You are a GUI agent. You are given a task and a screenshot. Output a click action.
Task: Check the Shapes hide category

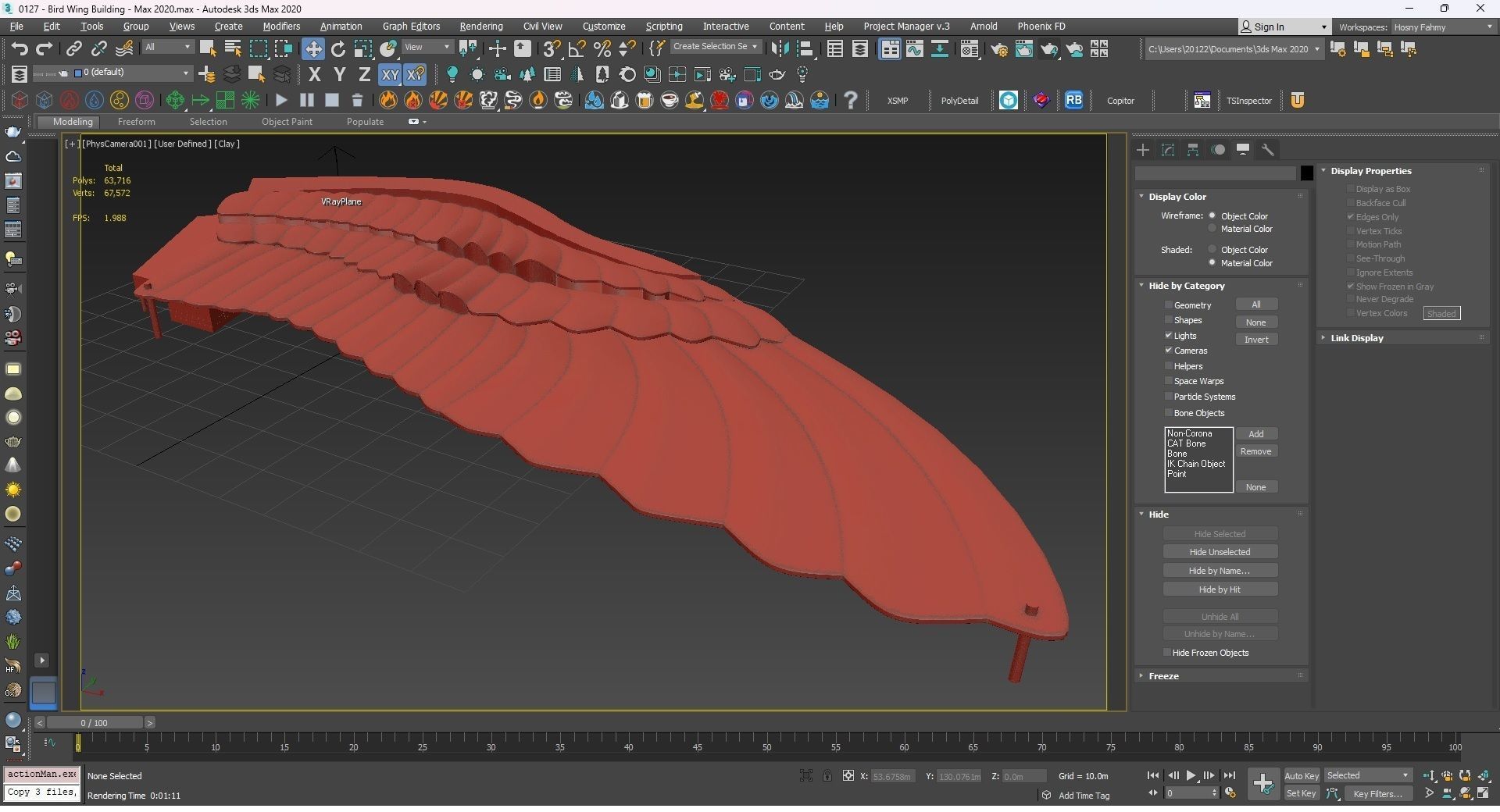click(x=1169, y=320)
